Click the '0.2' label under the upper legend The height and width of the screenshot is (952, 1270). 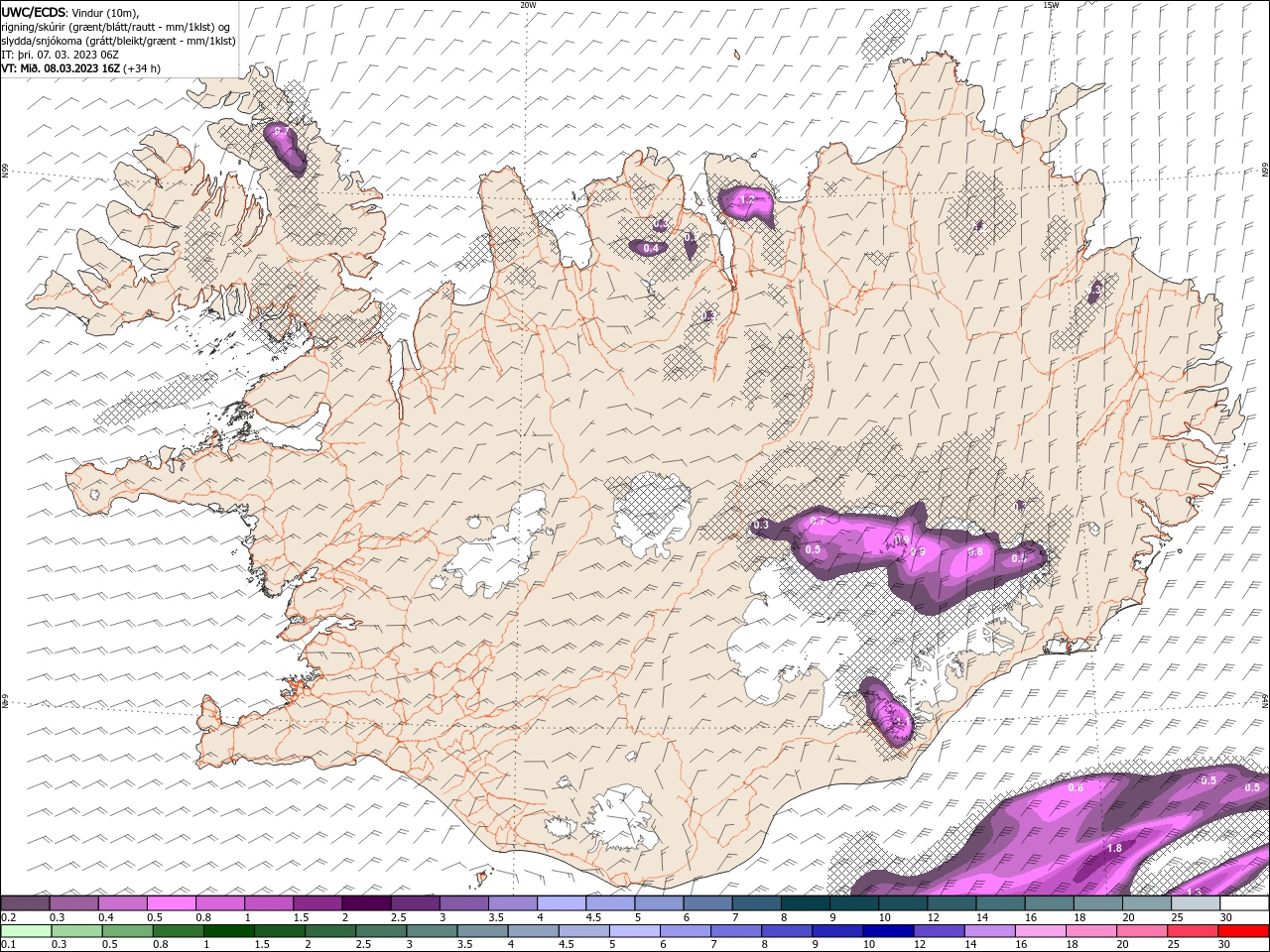click(x=9, y=917)
